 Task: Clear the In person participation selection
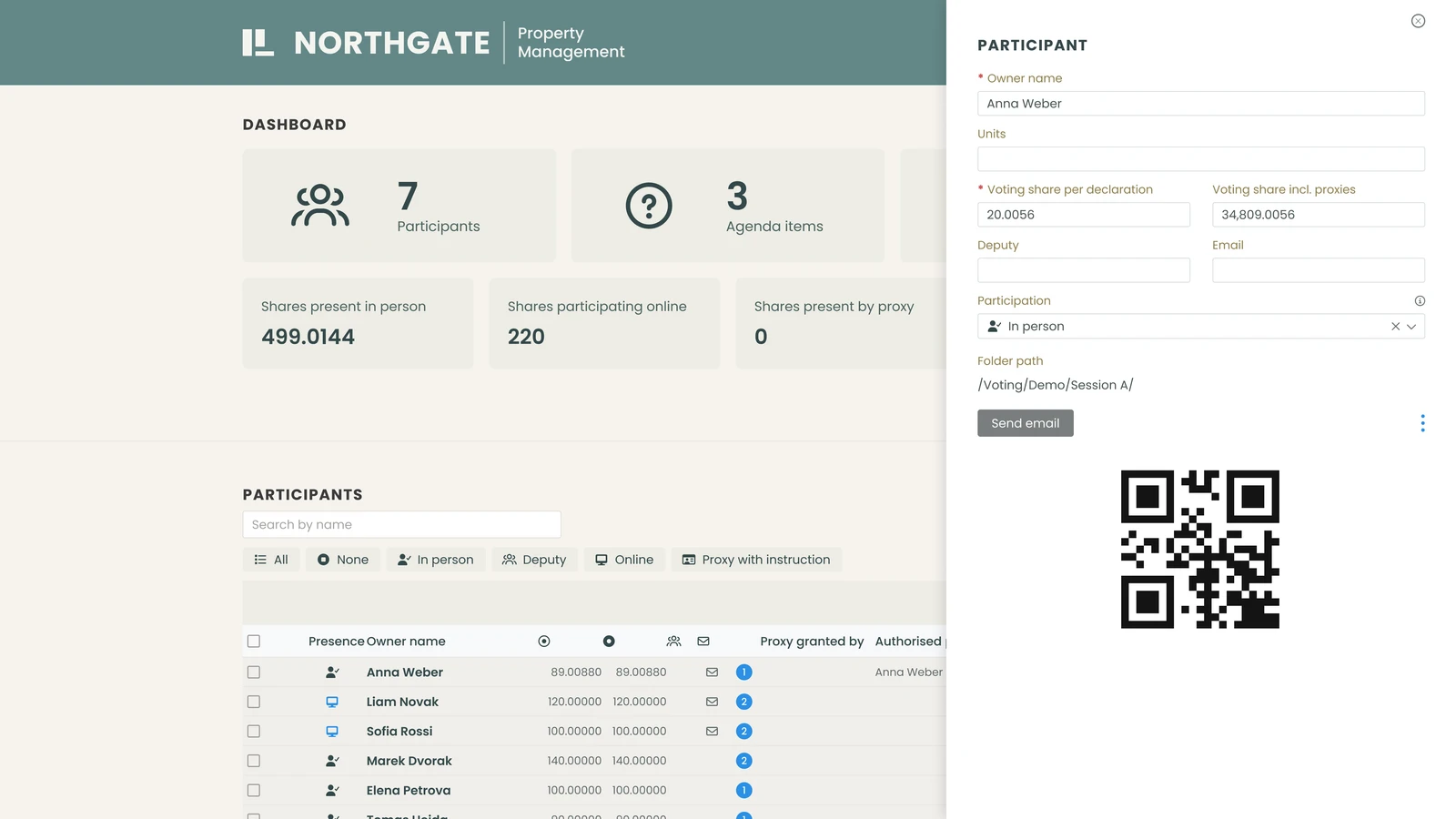point(1395,327)
